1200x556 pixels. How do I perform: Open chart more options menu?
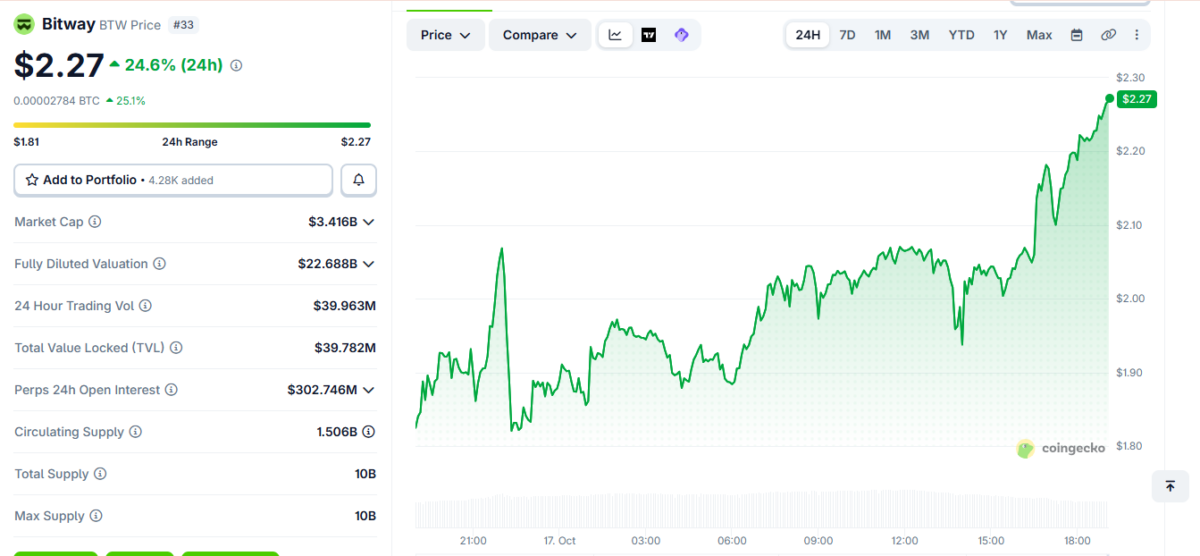pyautogui.click(x=1136, y=35)
